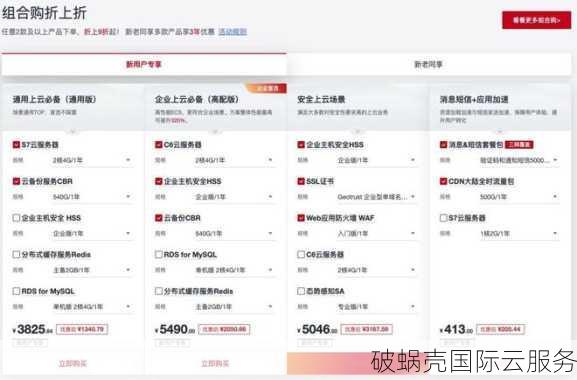Open spec dropdown under 云备份服务CBR

tap(91, 197)
